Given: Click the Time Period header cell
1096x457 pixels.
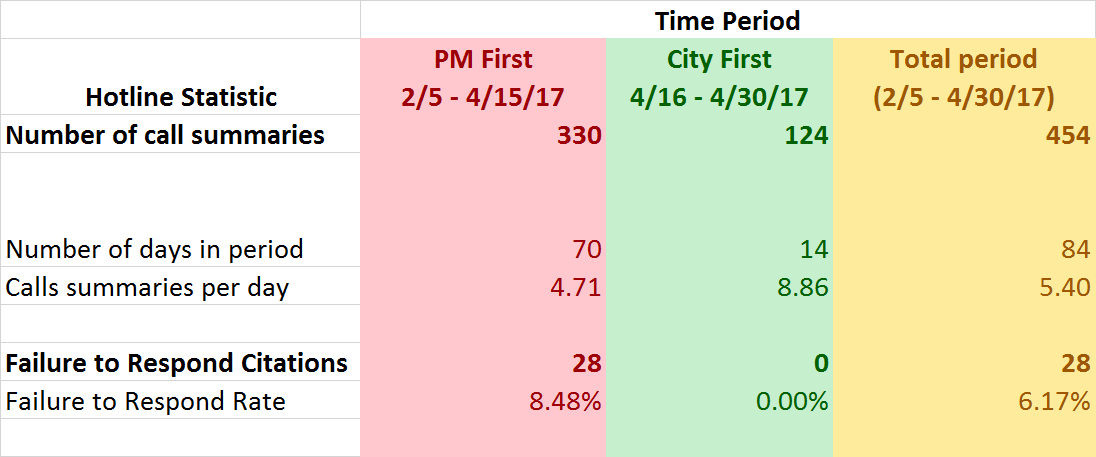Looking at the screenshot, I should tap(727, 20).
